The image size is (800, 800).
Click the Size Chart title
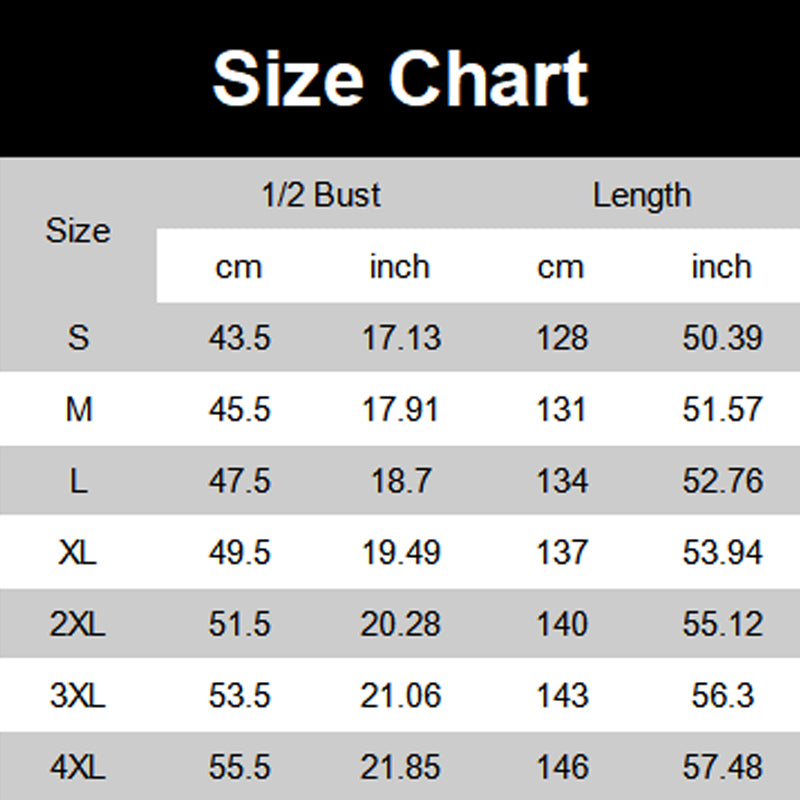click(x=400, y=79)
